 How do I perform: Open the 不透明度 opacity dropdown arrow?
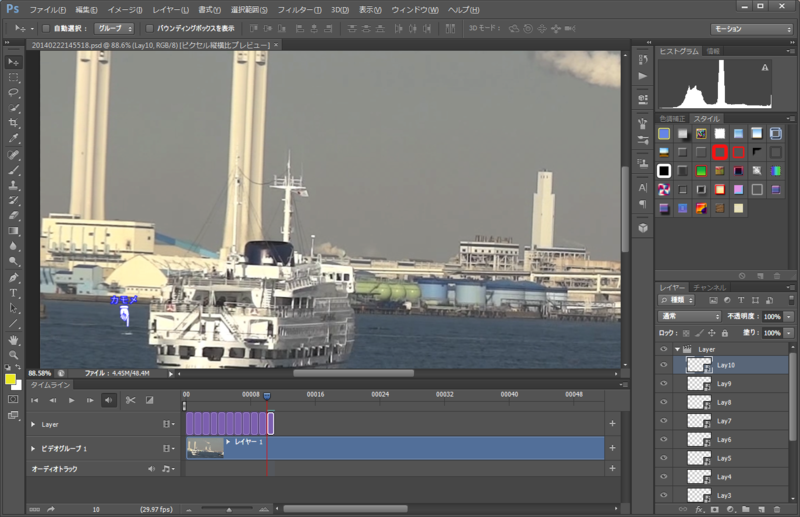[789, 316]
